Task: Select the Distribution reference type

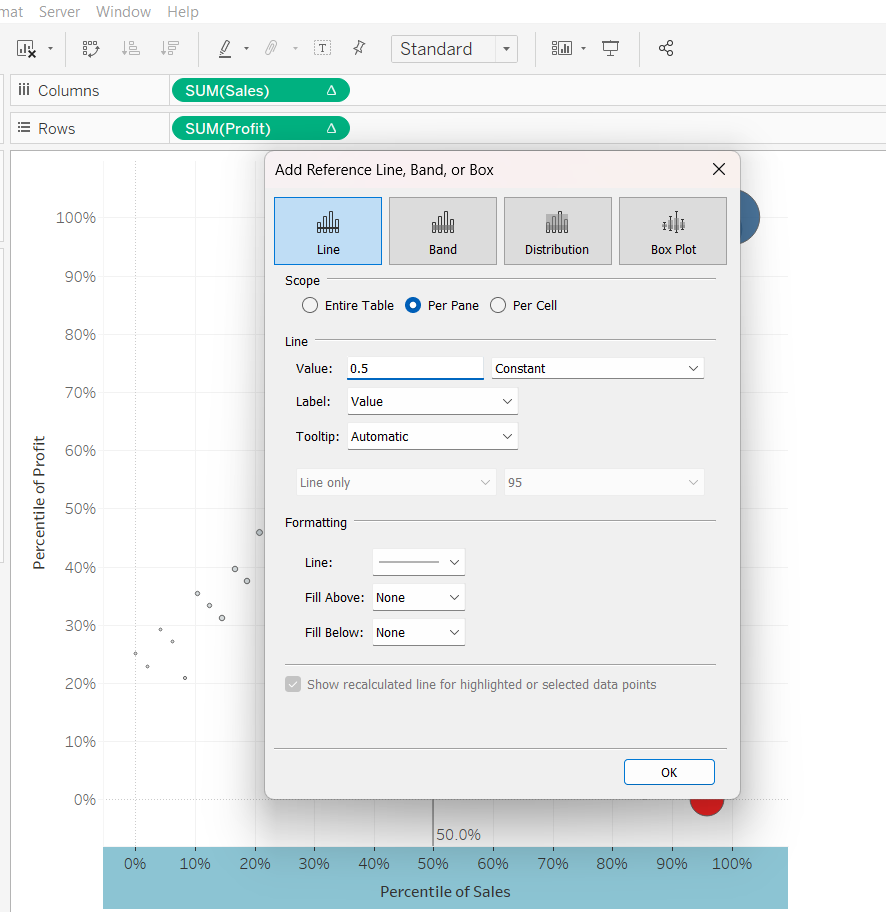Action: [x=557, y=231]
